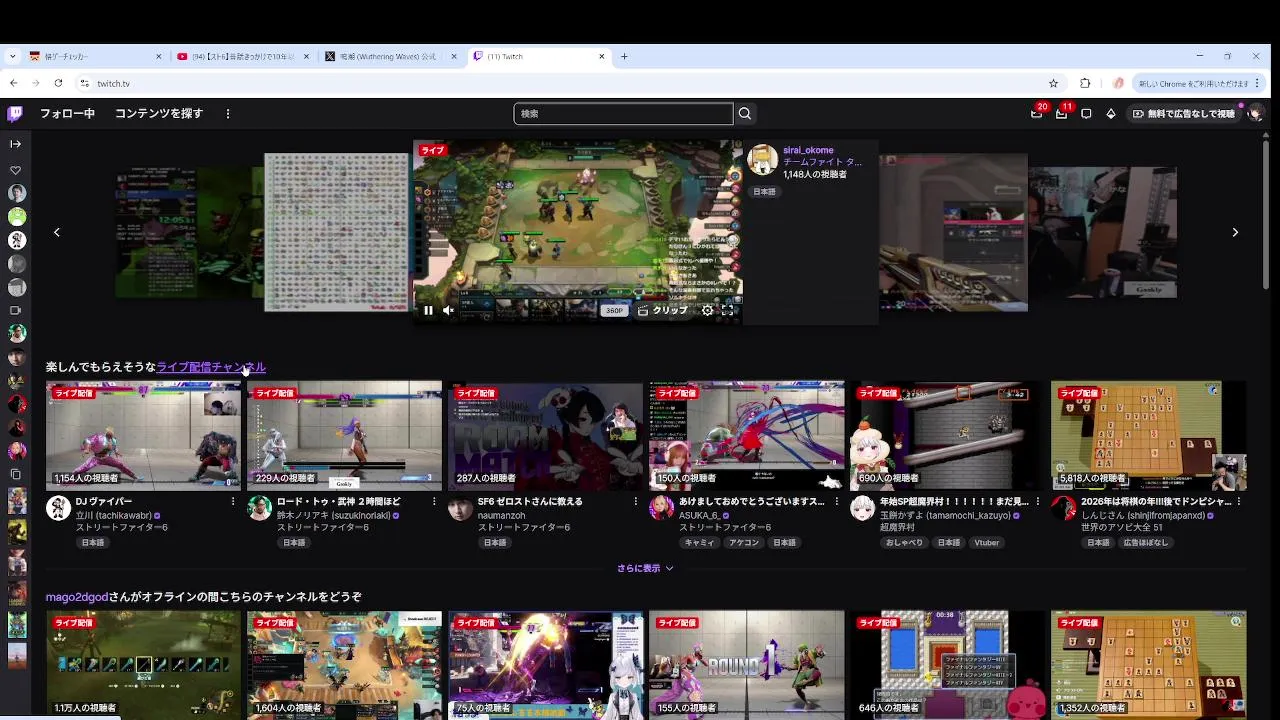
Task: Click tachikawabr's avatar next to DJ ヴァイパー
Action: click(58, 508)
